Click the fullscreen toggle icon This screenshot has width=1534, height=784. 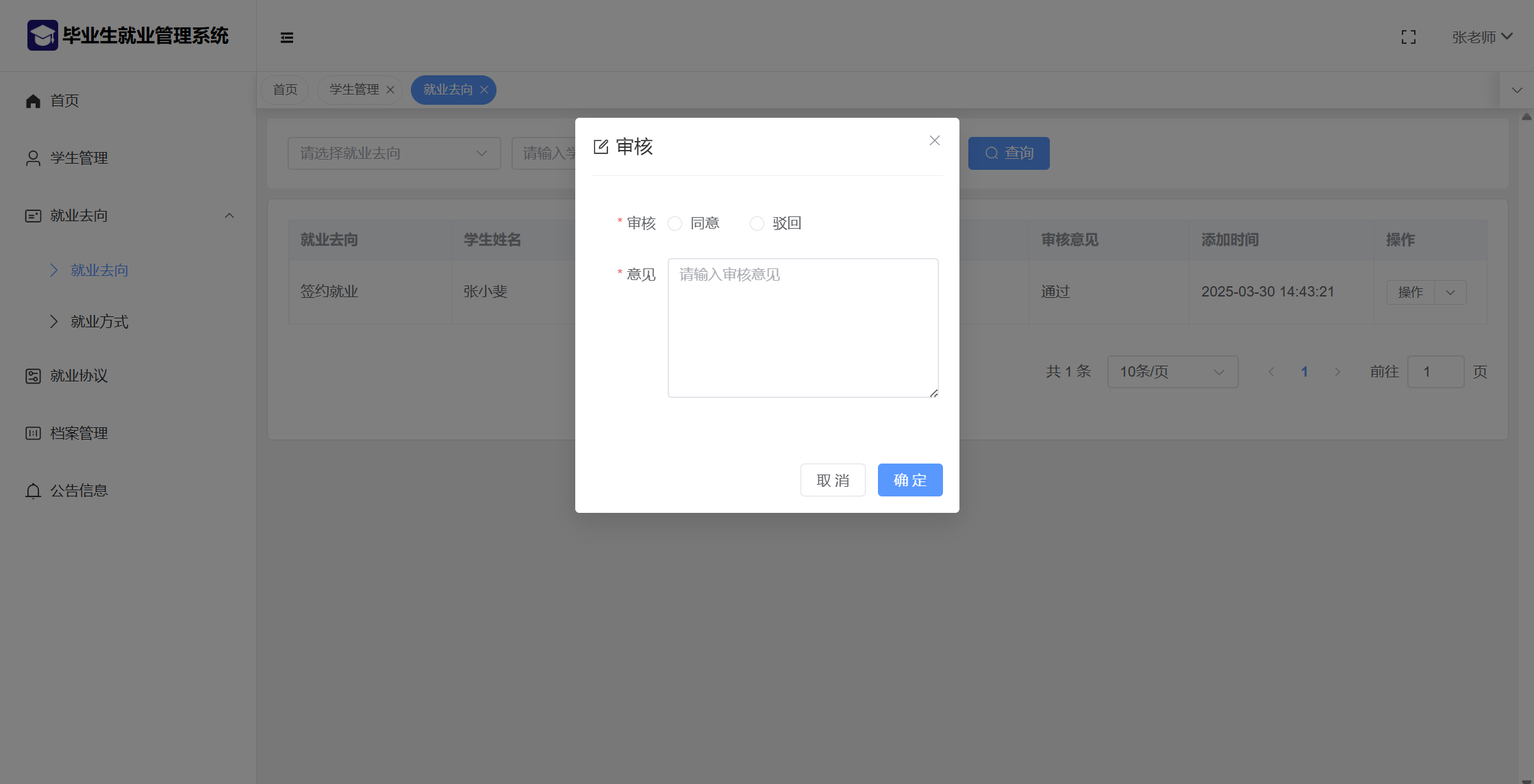(1408, 37)
